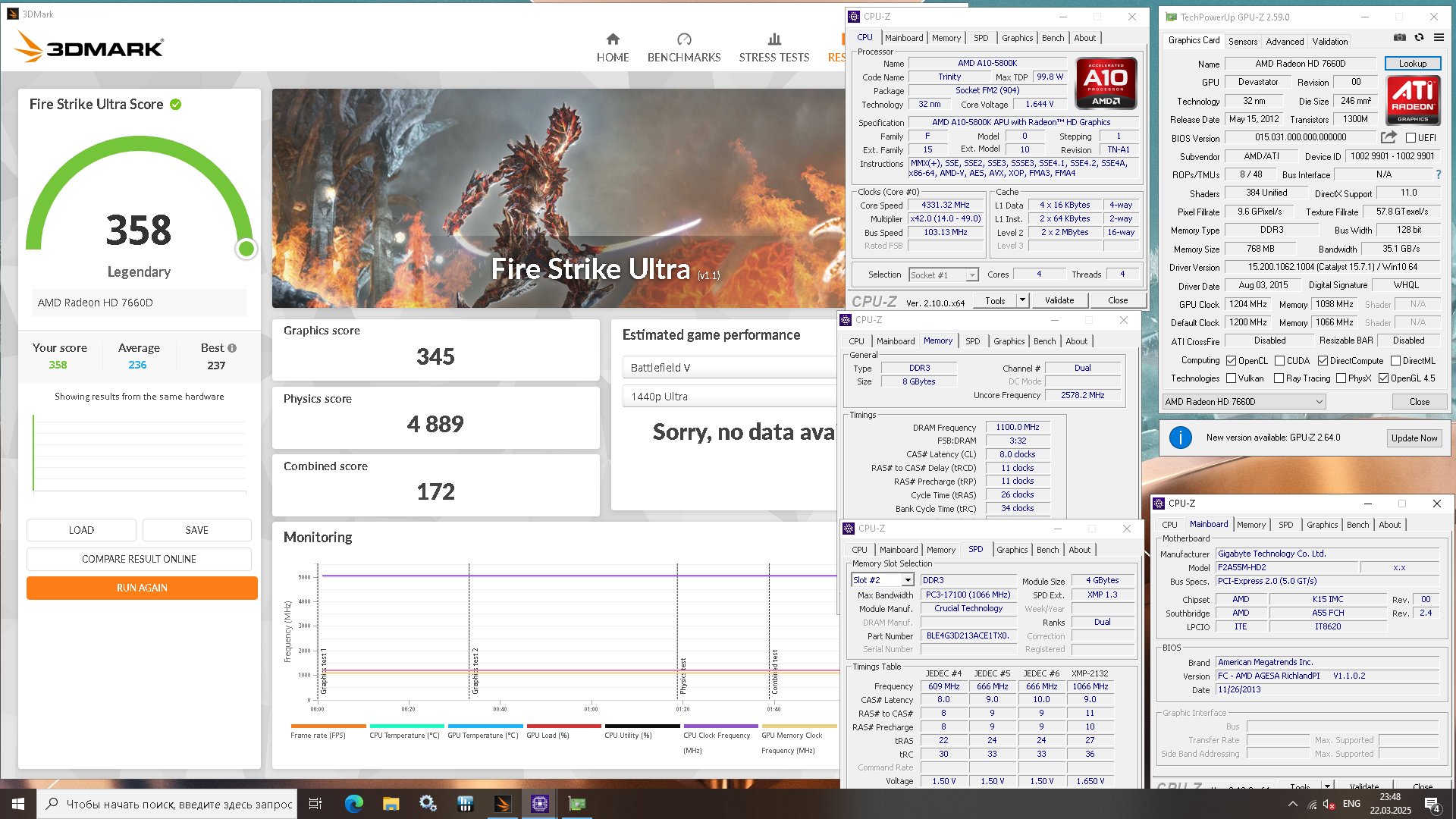Image resolution: width=1456 pixels, height=819 pixels.
Task: Toggle the OpenGL 4.5 checkbox
Action: pos(1383,378)
